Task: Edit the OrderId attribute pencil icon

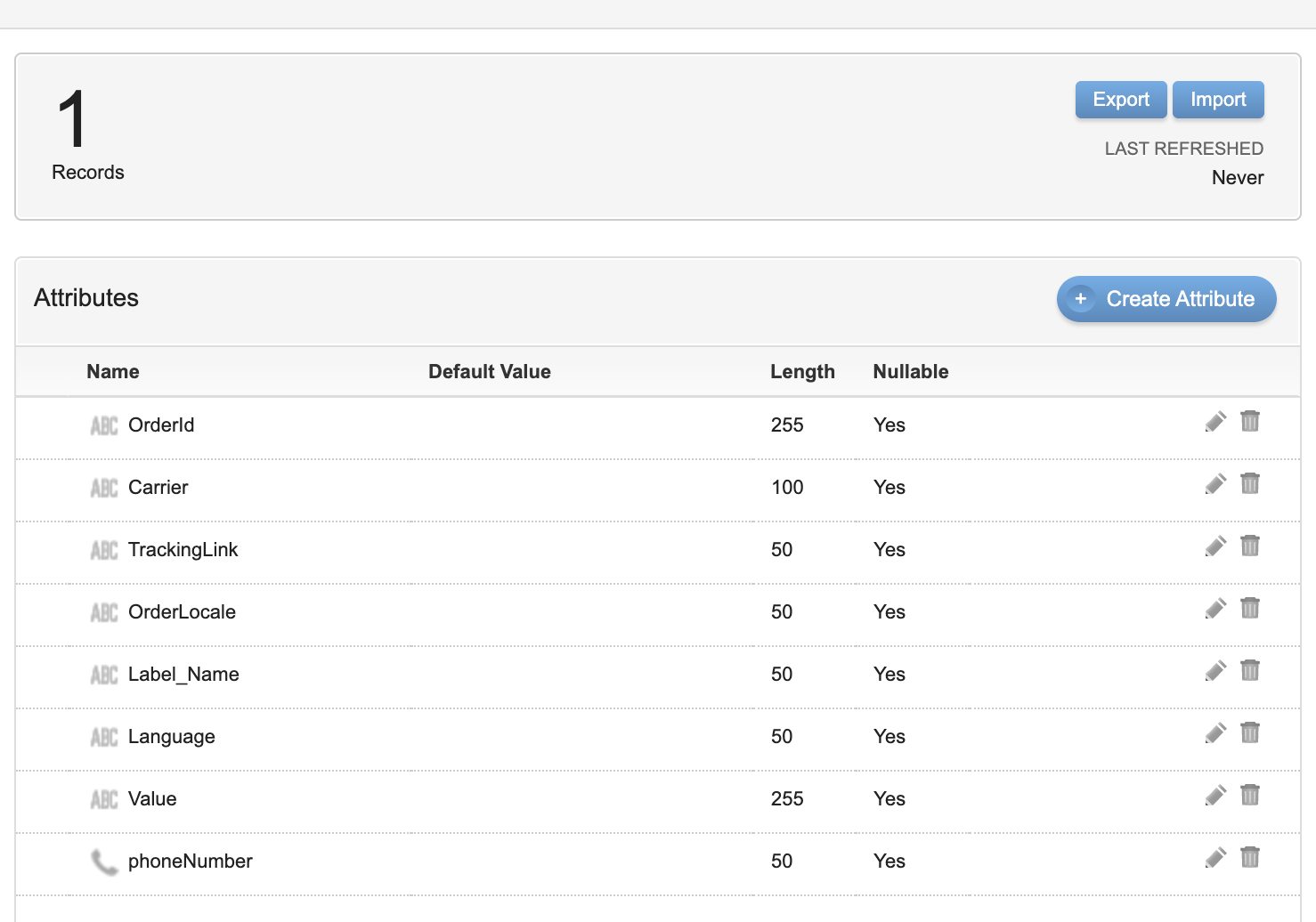Action: [1215, 422]
